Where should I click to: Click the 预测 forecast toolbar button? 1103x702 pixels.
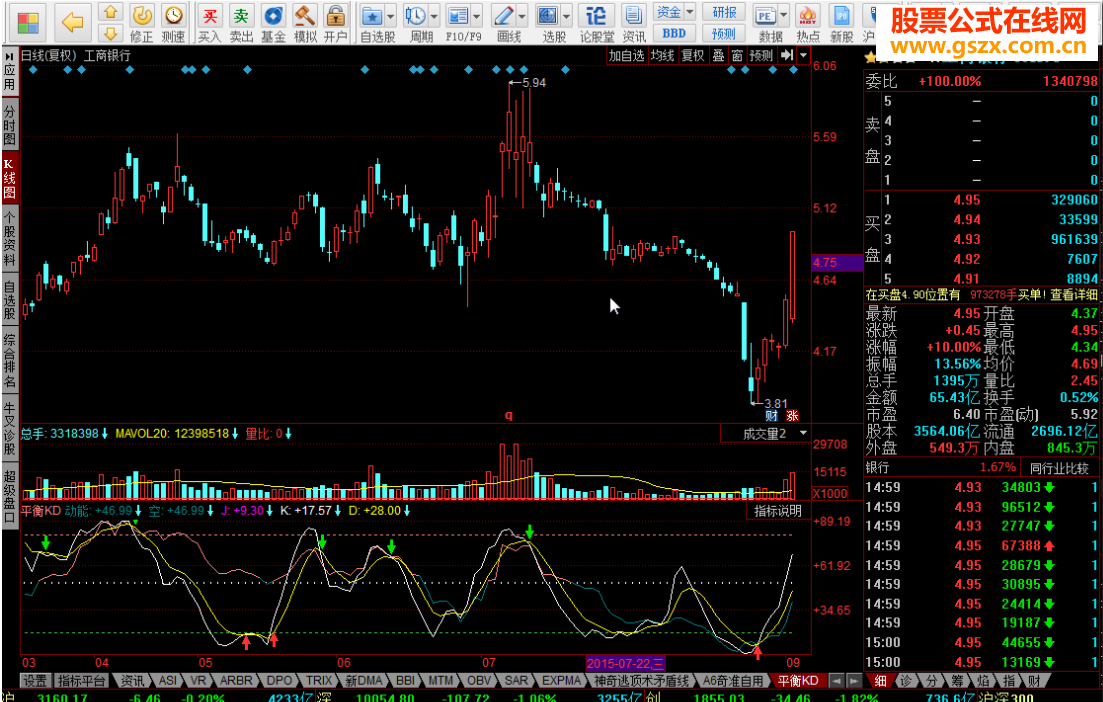click(x=724, y=33)
